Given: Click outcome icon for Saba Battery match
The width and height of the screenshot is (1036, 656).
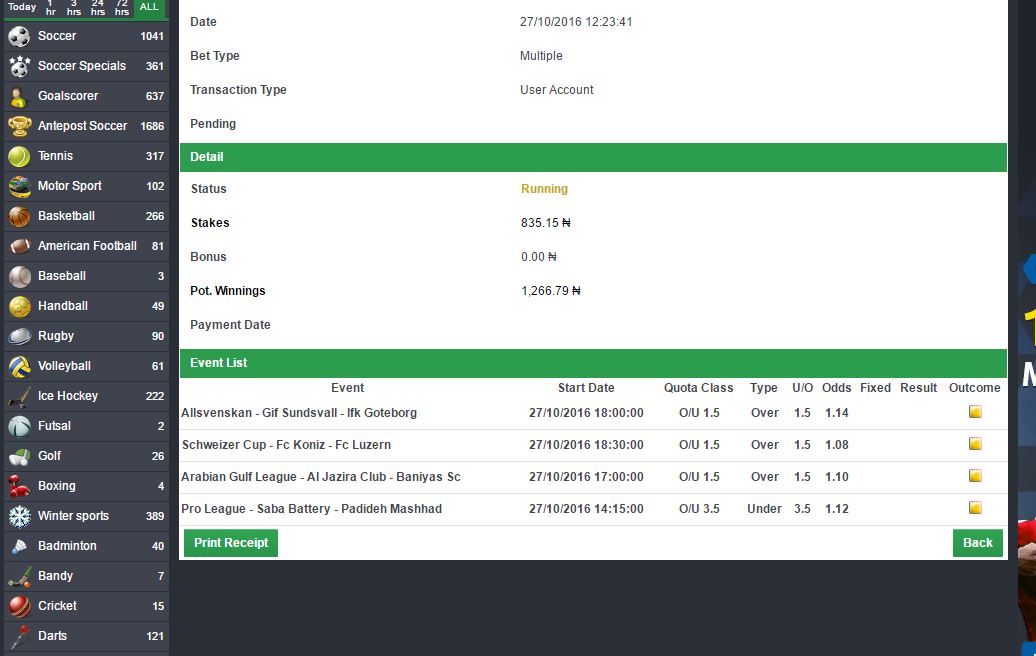Looking at the screenshot, I should click(975, 507).
